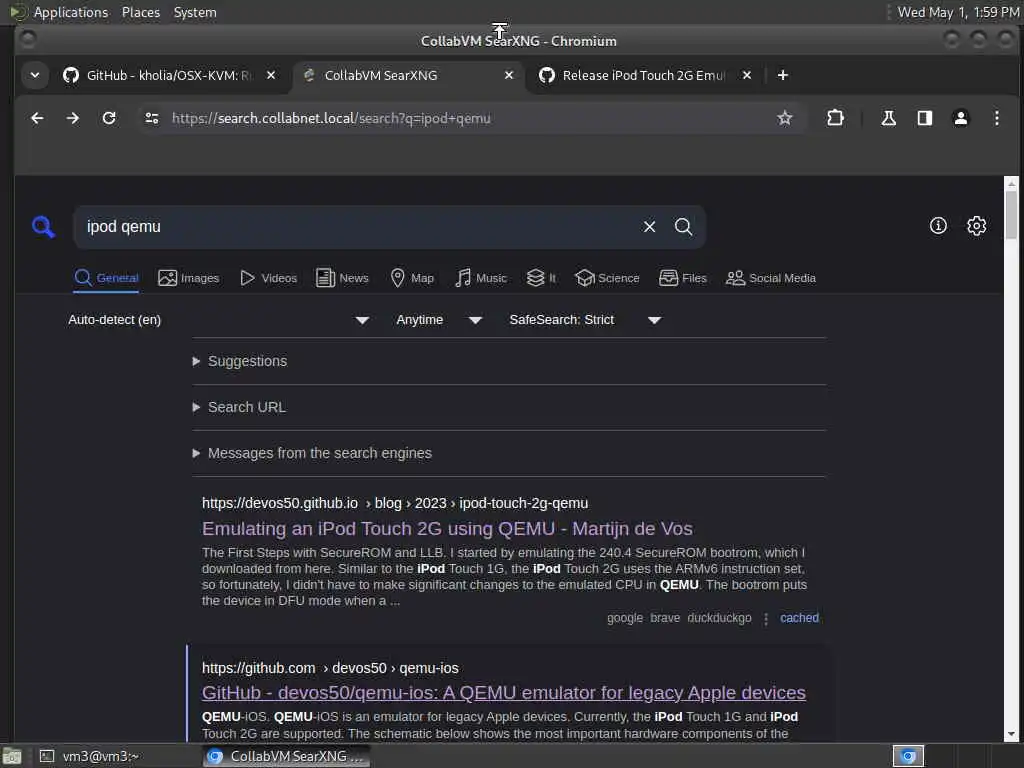Open cached version of first result
This screenshot has height=768, width=1024.
(799, 618)
